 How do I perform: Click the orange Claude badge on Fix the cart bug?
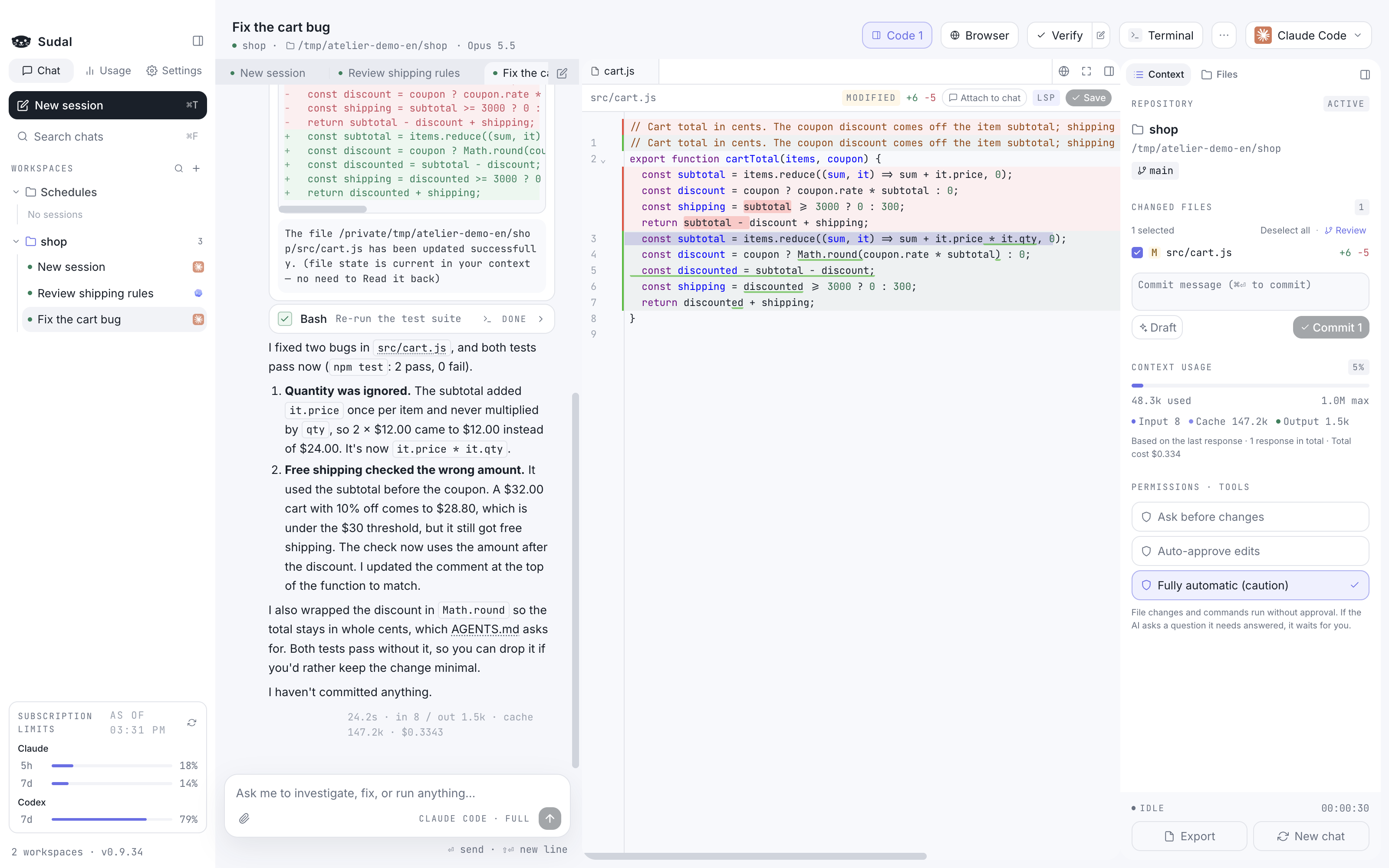point(198,319)
